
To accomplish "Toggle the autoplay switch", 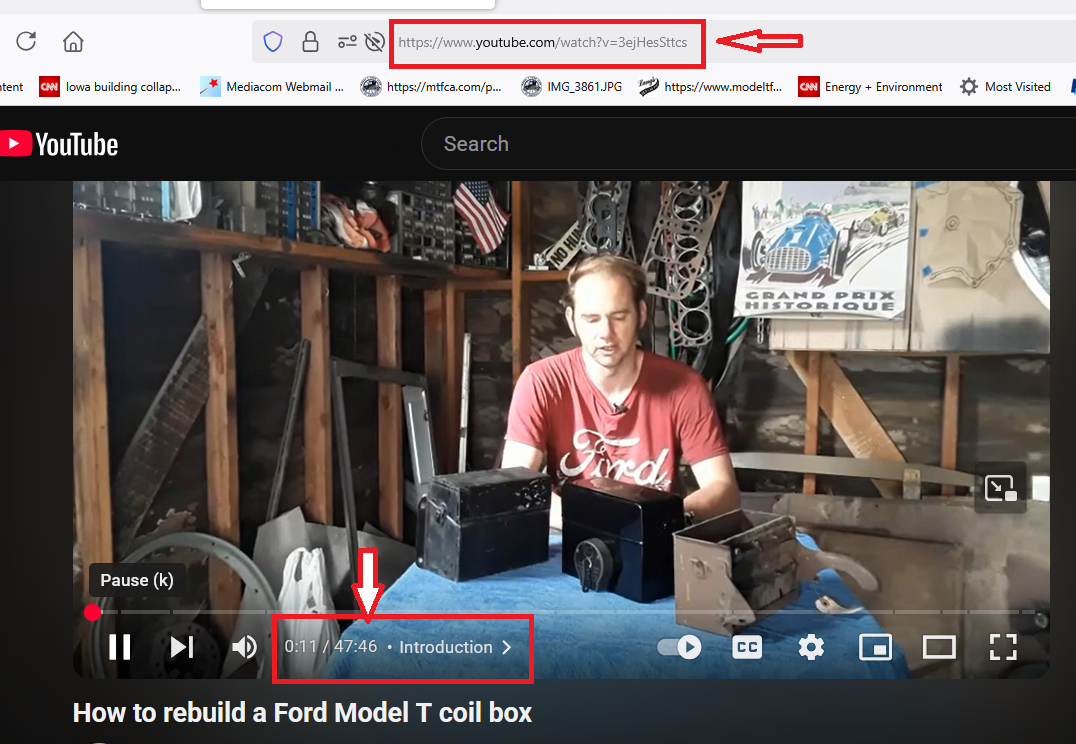I will (x=679, y=647).
